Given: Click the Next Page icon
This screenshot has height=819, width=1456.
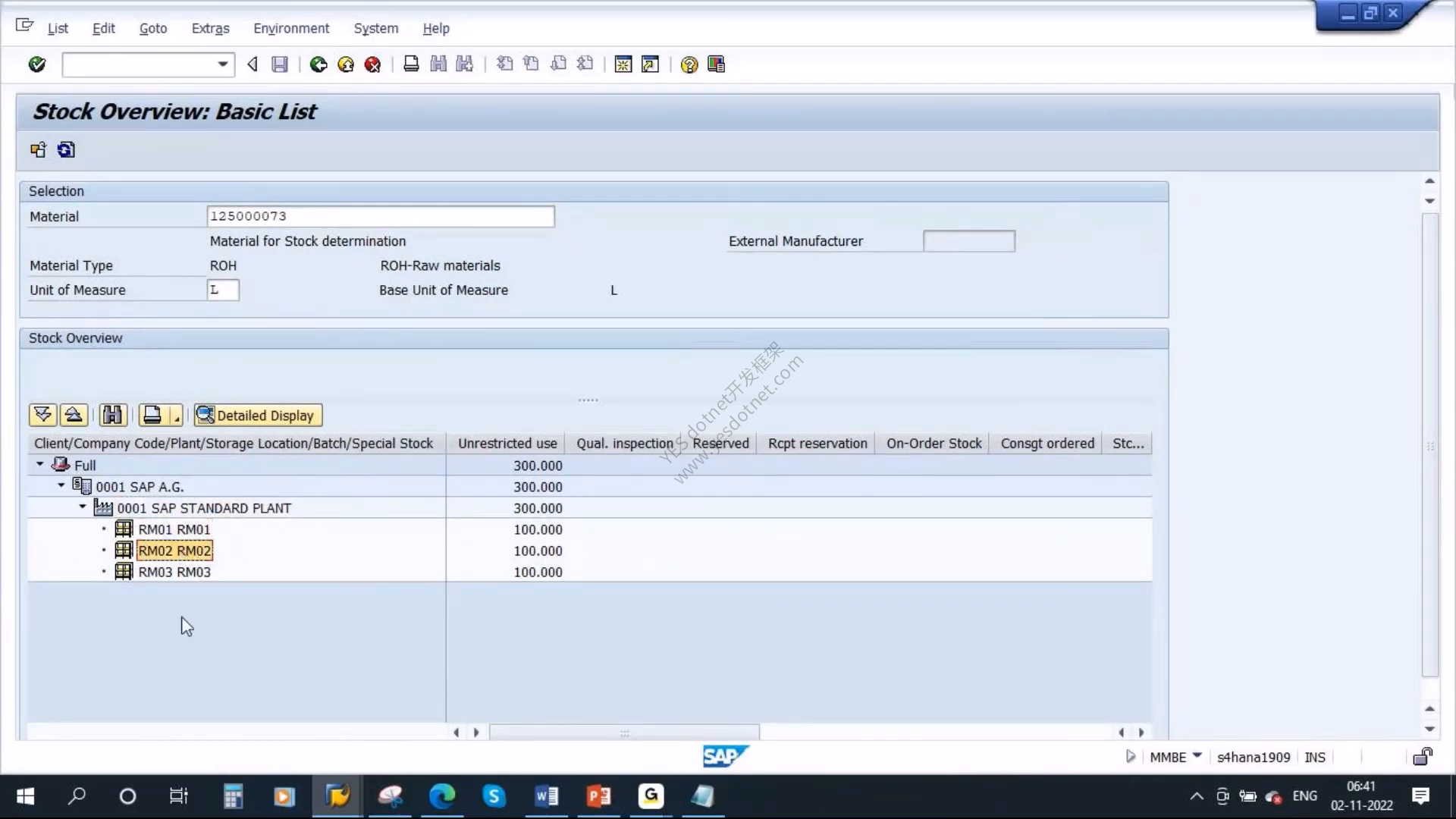Looking at the screenshot, I should (558, 64).
